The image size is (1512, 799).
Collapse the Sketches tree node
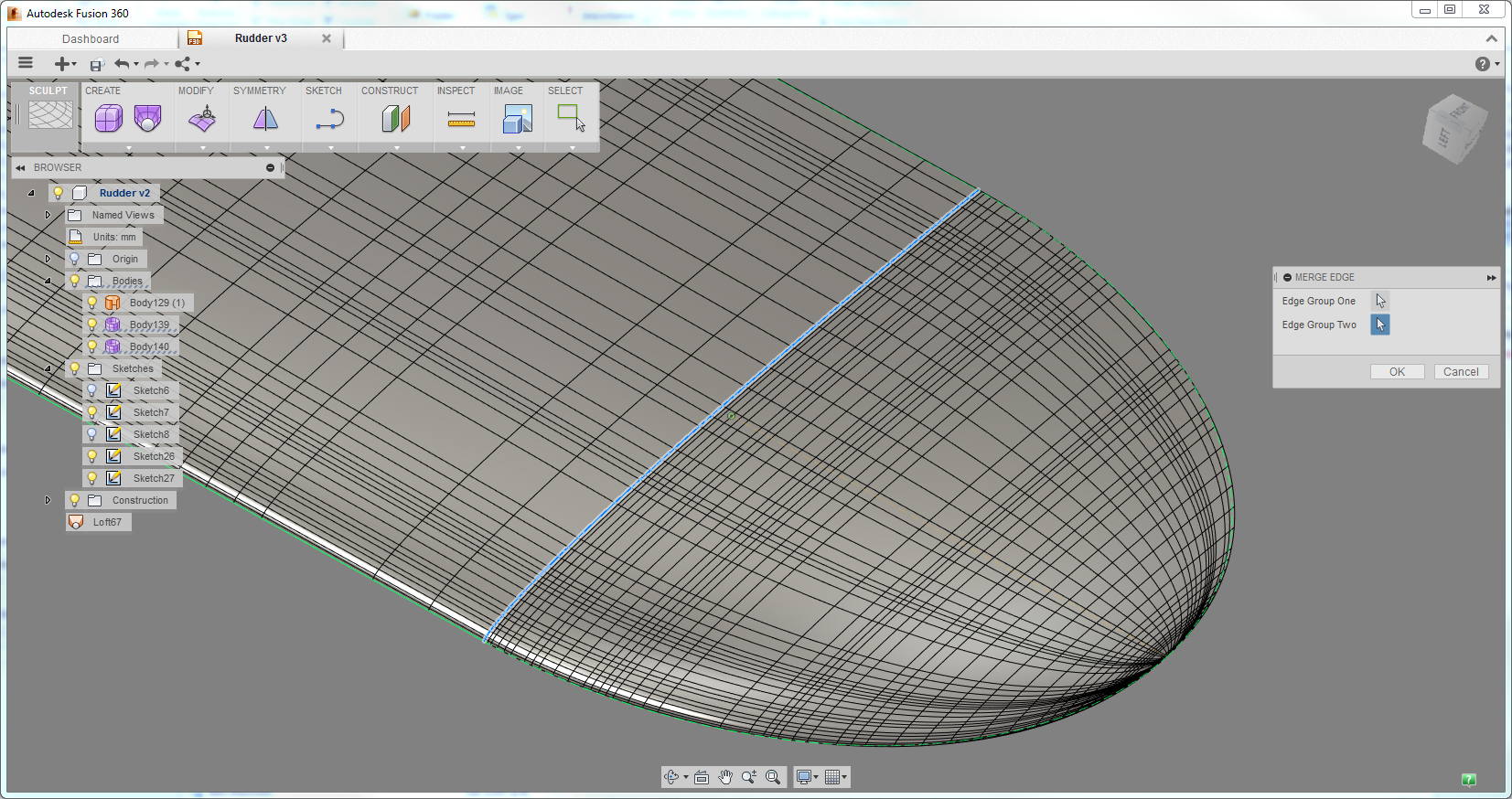click(x=48, y=368)
